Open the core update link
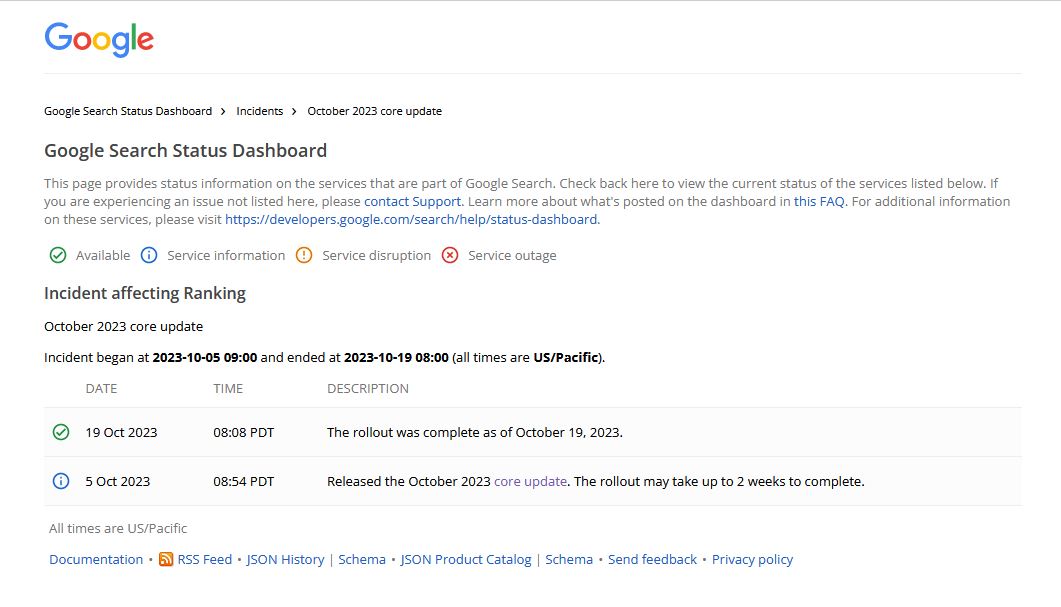1061x607 pixels. (x=530, y=481)
